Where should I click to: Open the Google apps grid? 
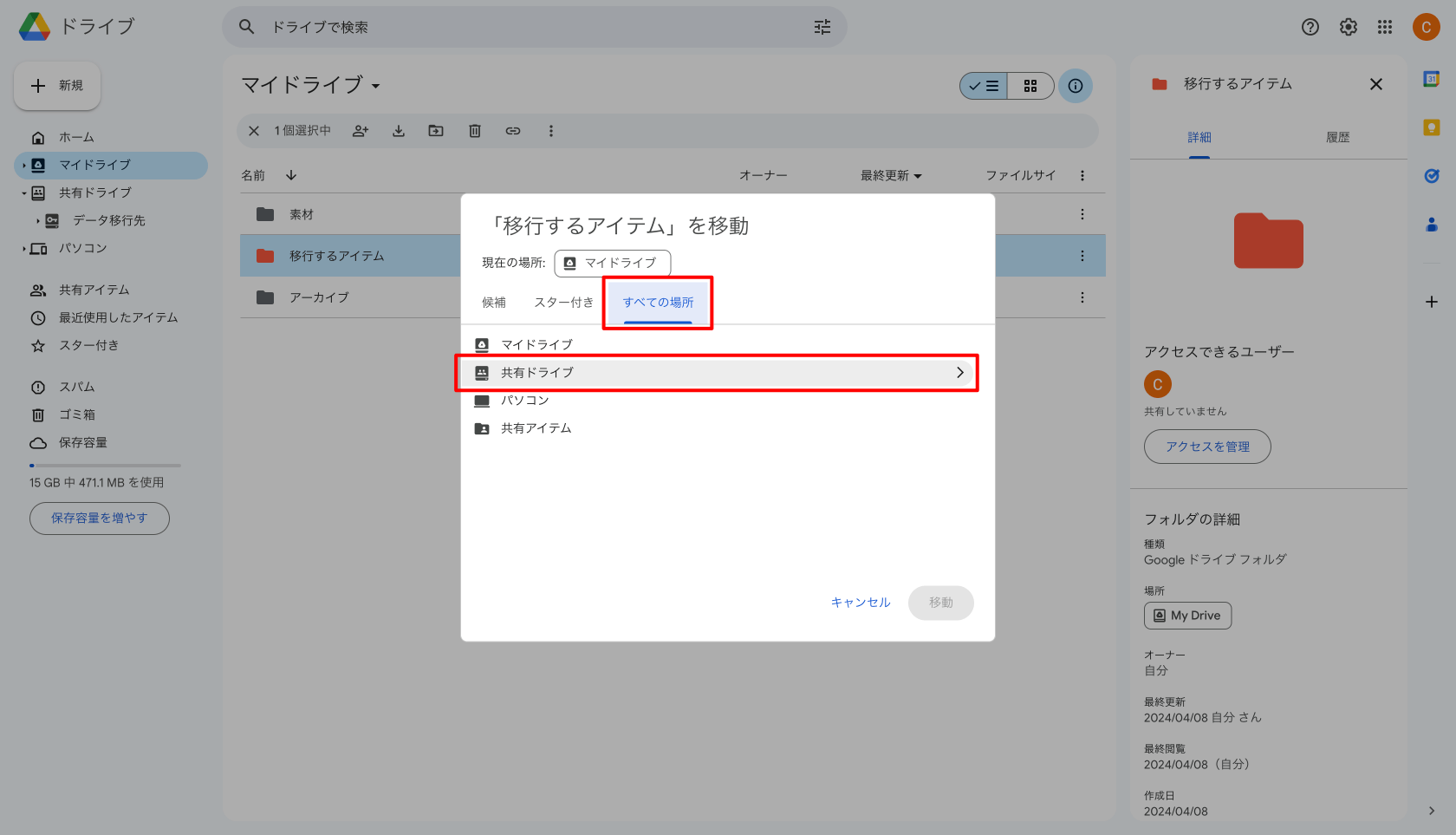coord(1385,27)
